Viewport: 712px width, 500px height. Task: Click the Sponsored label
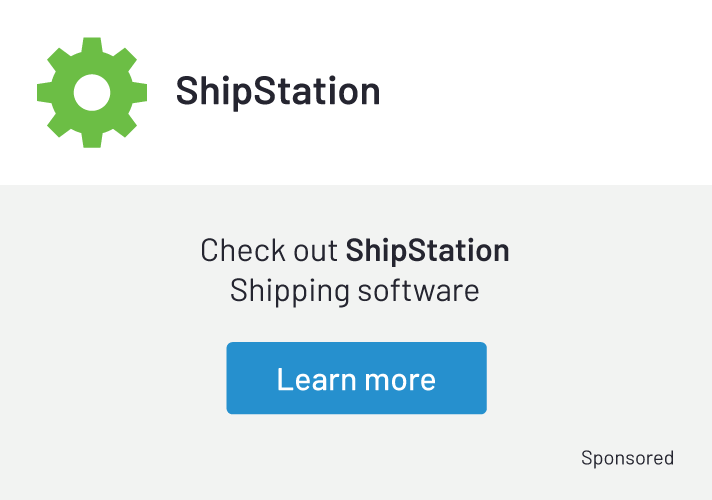click(627, 458)
